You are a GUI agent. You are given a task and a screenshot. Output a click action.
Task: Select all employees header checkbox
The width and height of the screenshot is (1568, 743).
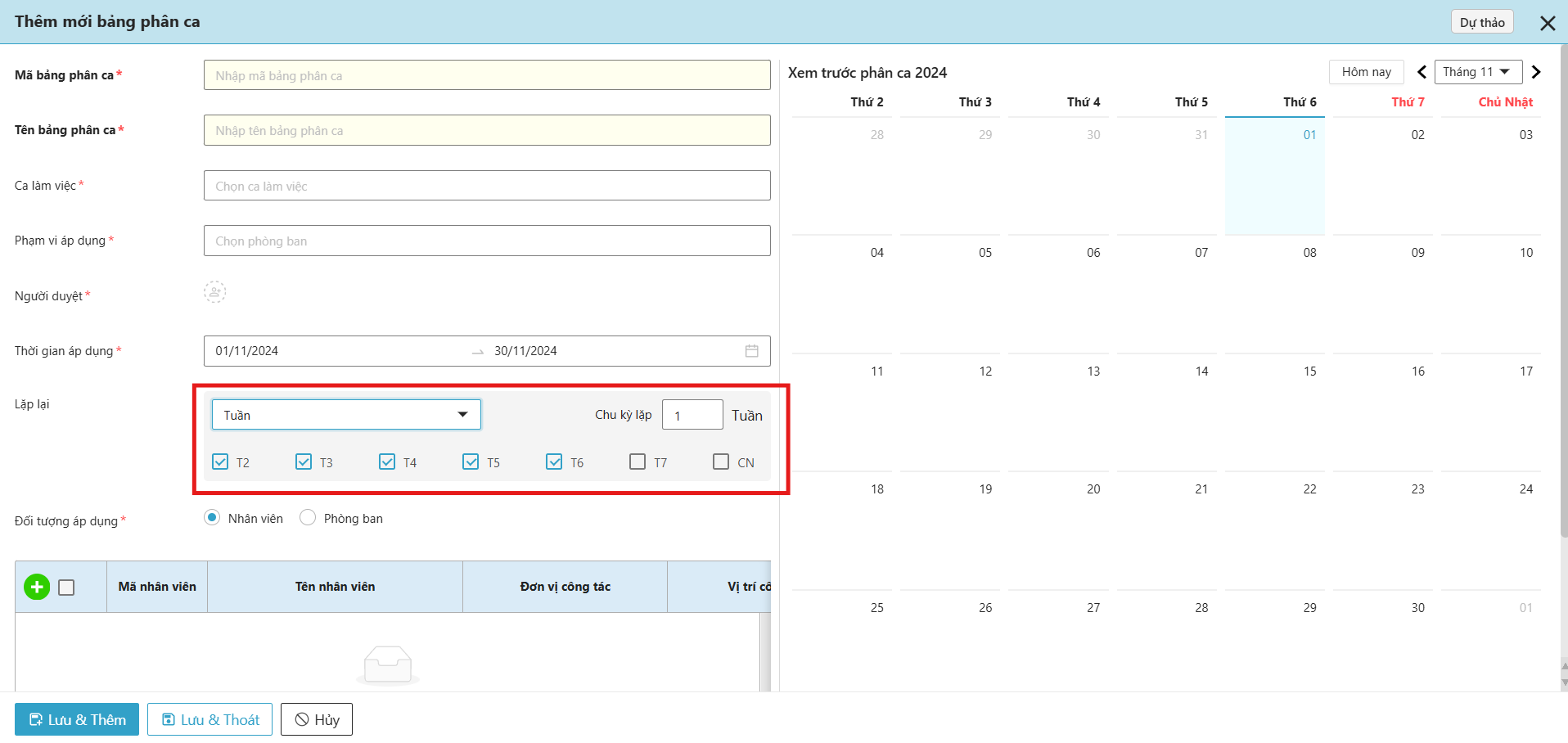point(67,588)
